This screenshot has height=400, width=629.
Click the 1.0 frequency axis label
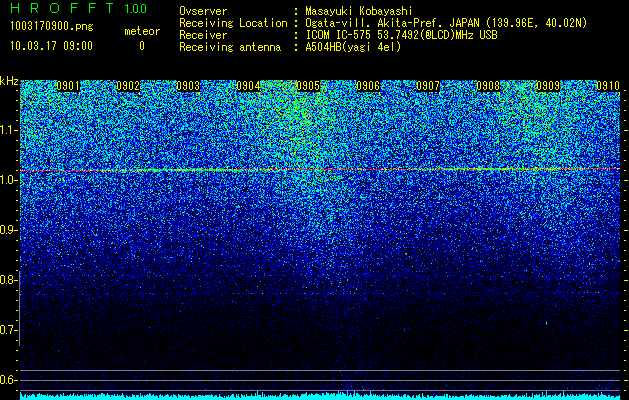coord(8,180)
